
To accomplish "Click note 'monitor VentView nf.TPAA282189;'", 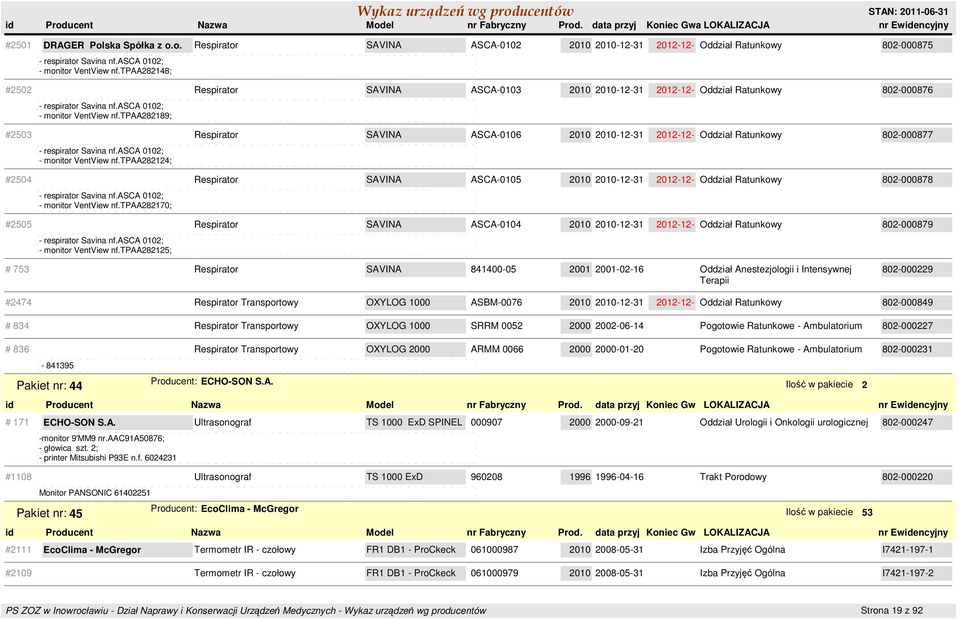I will [x=107, y=116].
